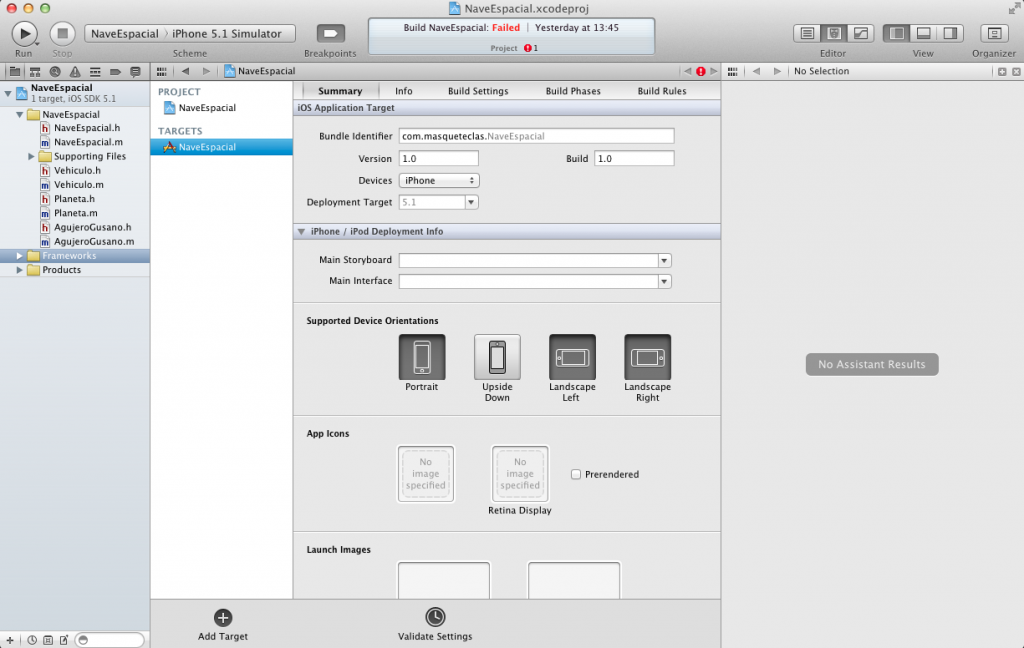
Task: Expand the Supporting Files group
Action: tap(31, 156)
